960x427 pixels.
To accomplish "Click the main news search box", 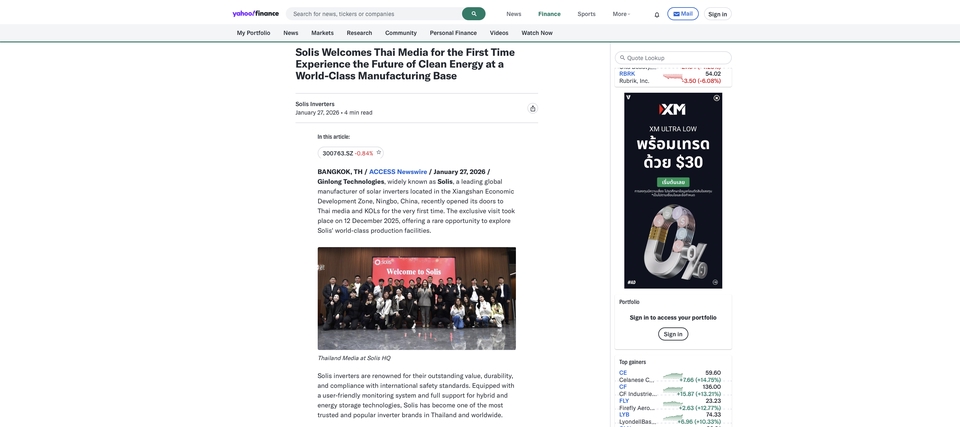I will pos(375,14).
